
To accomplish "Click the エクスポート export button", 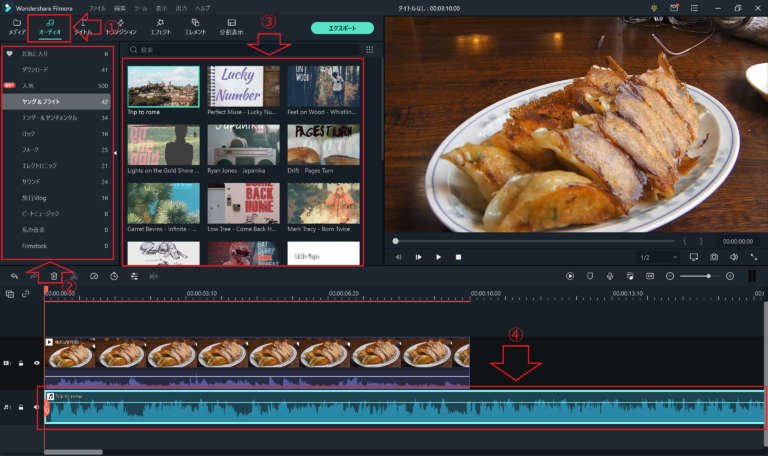I will (x=342, y=28).
